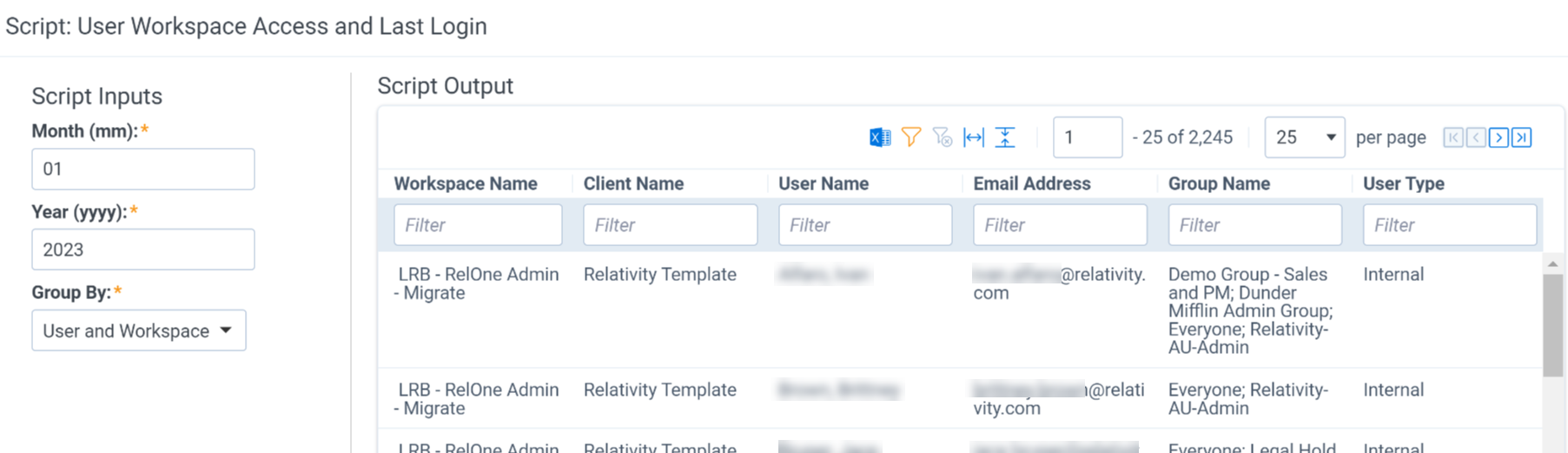1568x453 pixels.
Task: Select first row 'Relativity Template' client cell
Action: pyautogui.click(x=660, y=274)
